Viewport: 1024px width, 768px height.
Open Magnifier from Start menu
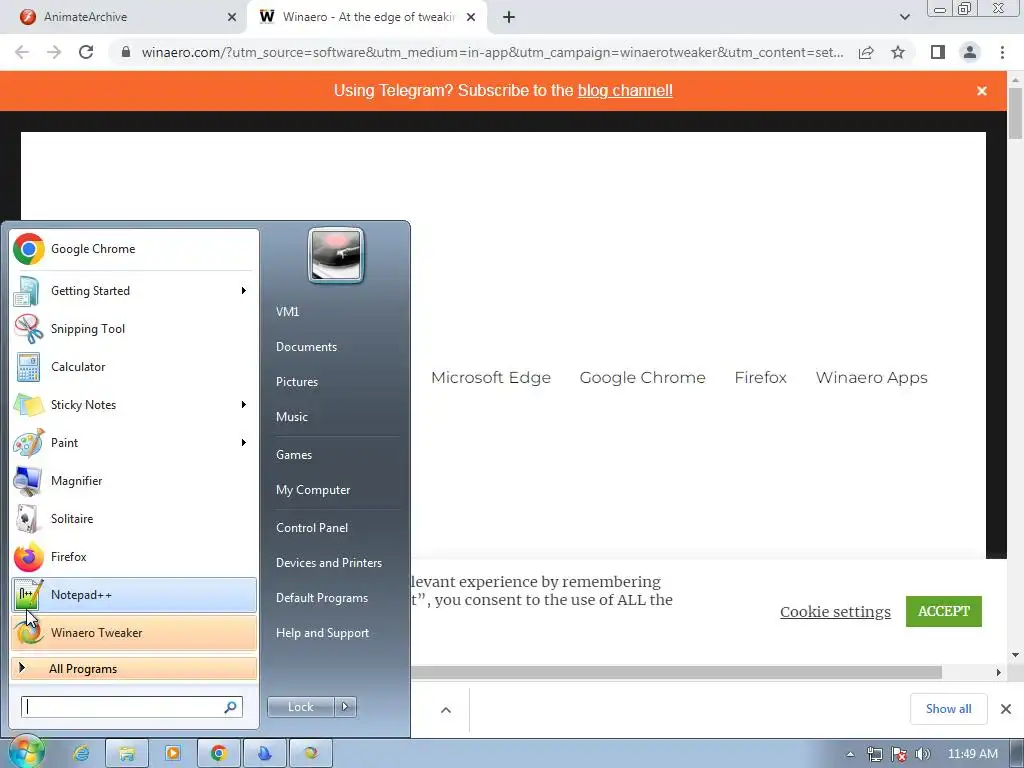[134, 480]
